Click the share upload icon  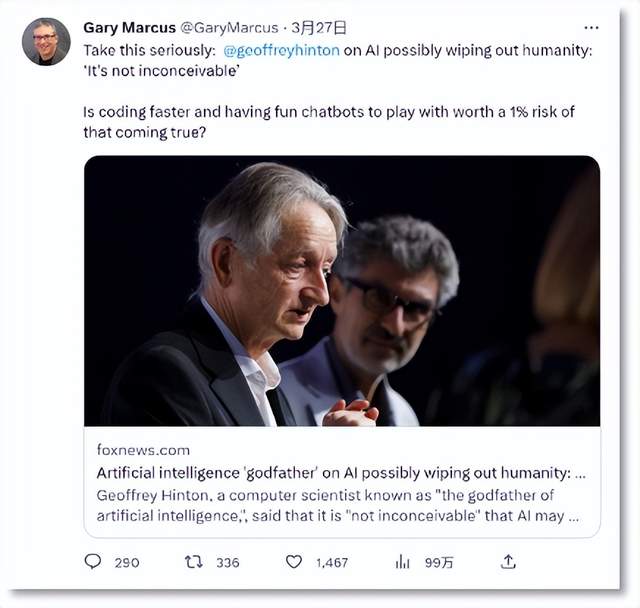click(x=508, y=562)
